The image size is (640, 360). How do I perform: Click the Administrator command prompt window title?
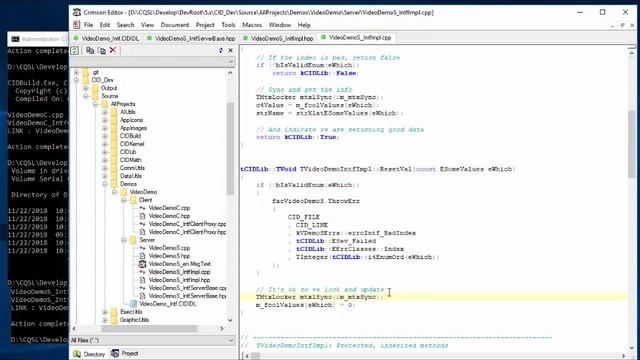(x=44, y=39)
